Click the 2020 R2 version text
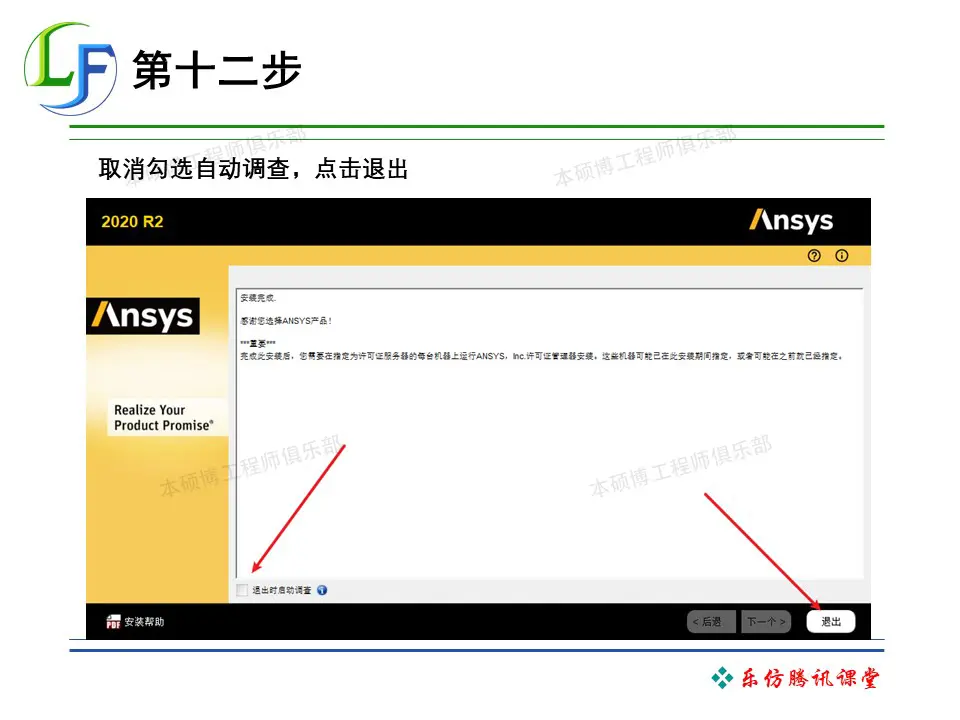 point(132,222)
